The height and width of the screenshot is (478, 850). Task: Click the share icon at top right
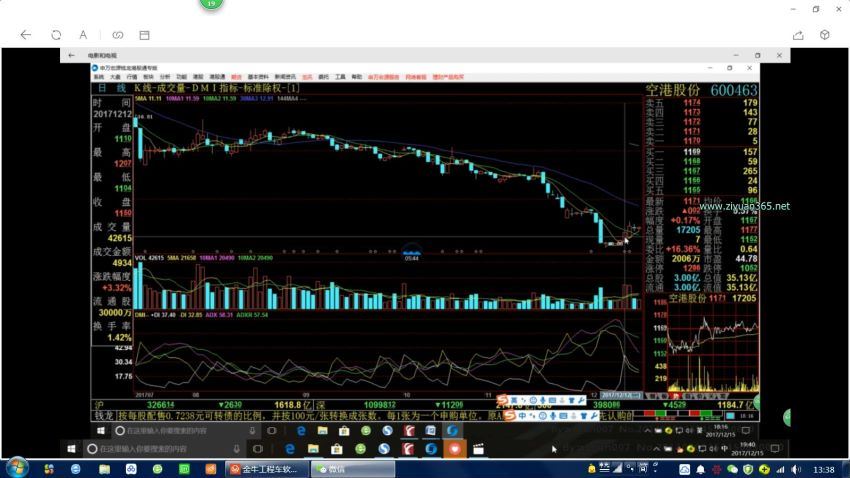coord(798,35)
